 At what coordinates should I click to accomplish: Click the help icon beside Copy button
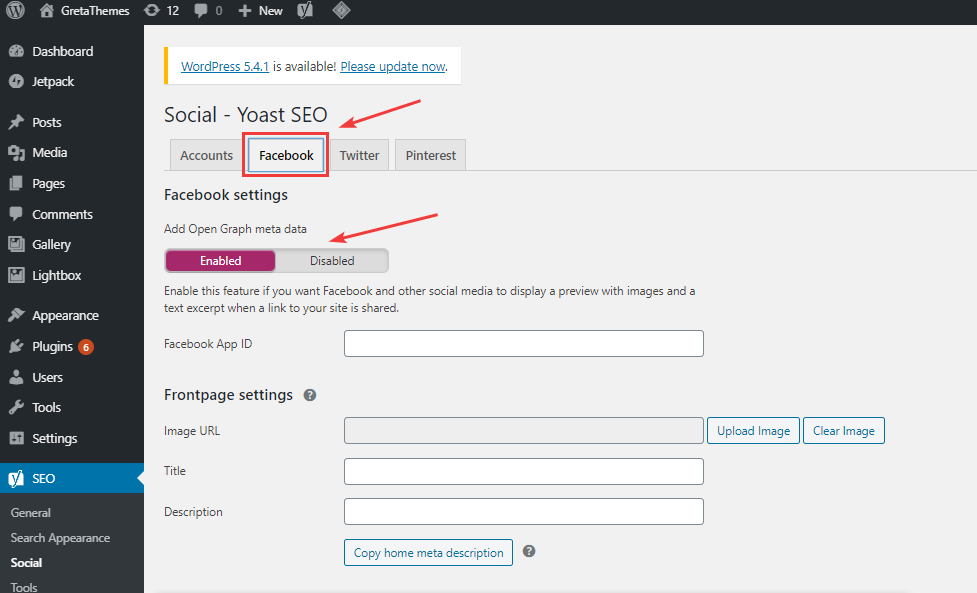click(x=529, y=552)
